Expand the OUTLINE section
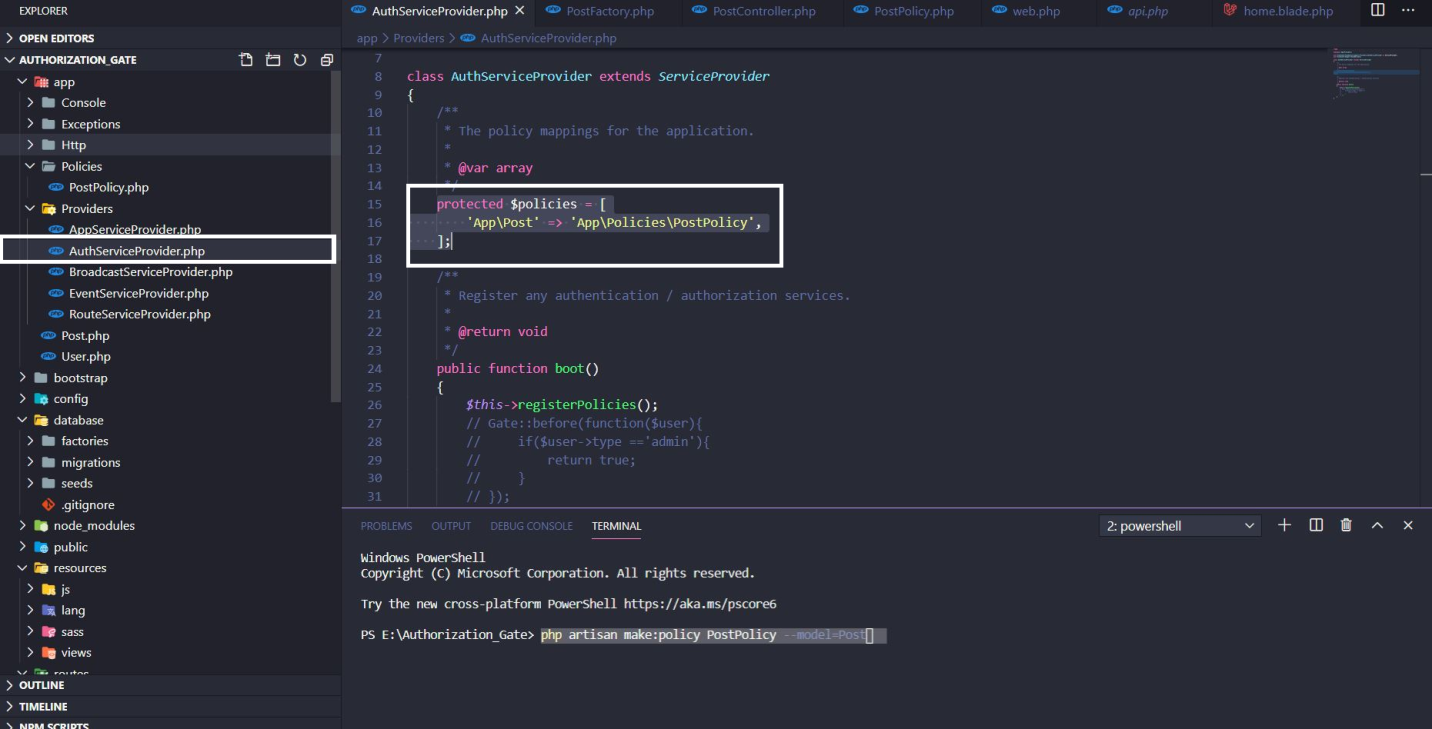Viewport: 1432px width, 729px height. [x=40, y=685]
